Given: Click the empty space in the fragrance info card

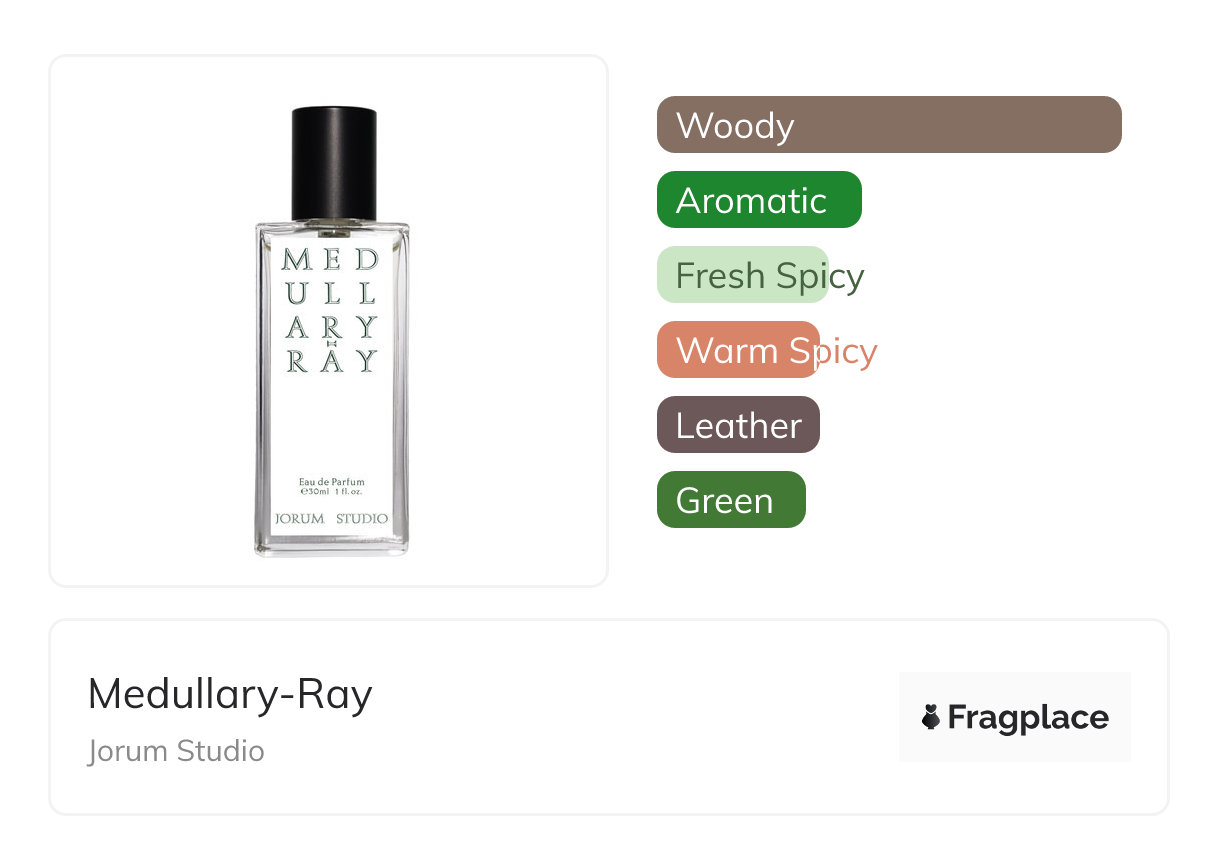Looking at the screenshot, I should pos(620,717).
